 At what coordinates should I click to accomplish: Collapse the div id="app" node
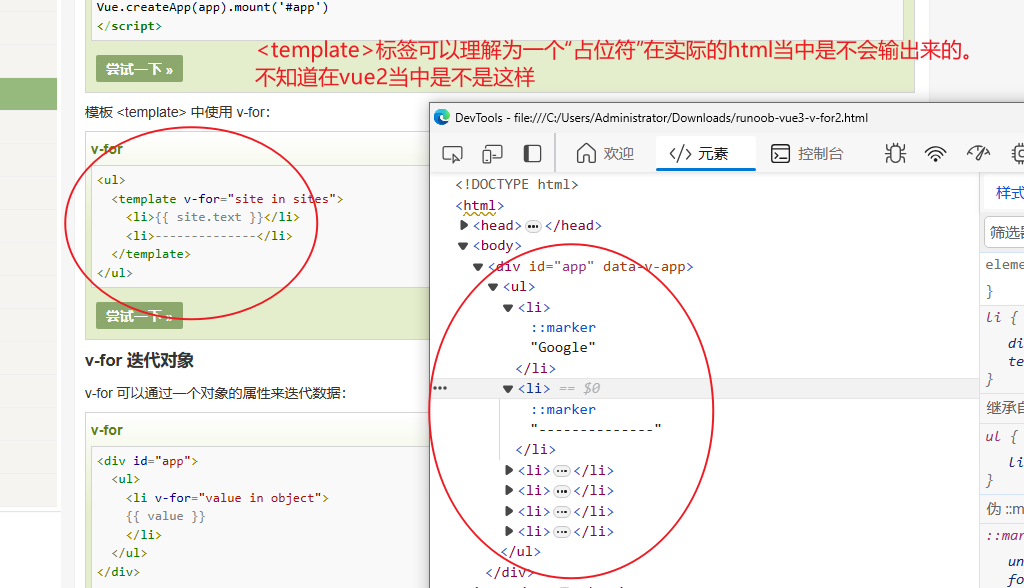tap(478, 267)
